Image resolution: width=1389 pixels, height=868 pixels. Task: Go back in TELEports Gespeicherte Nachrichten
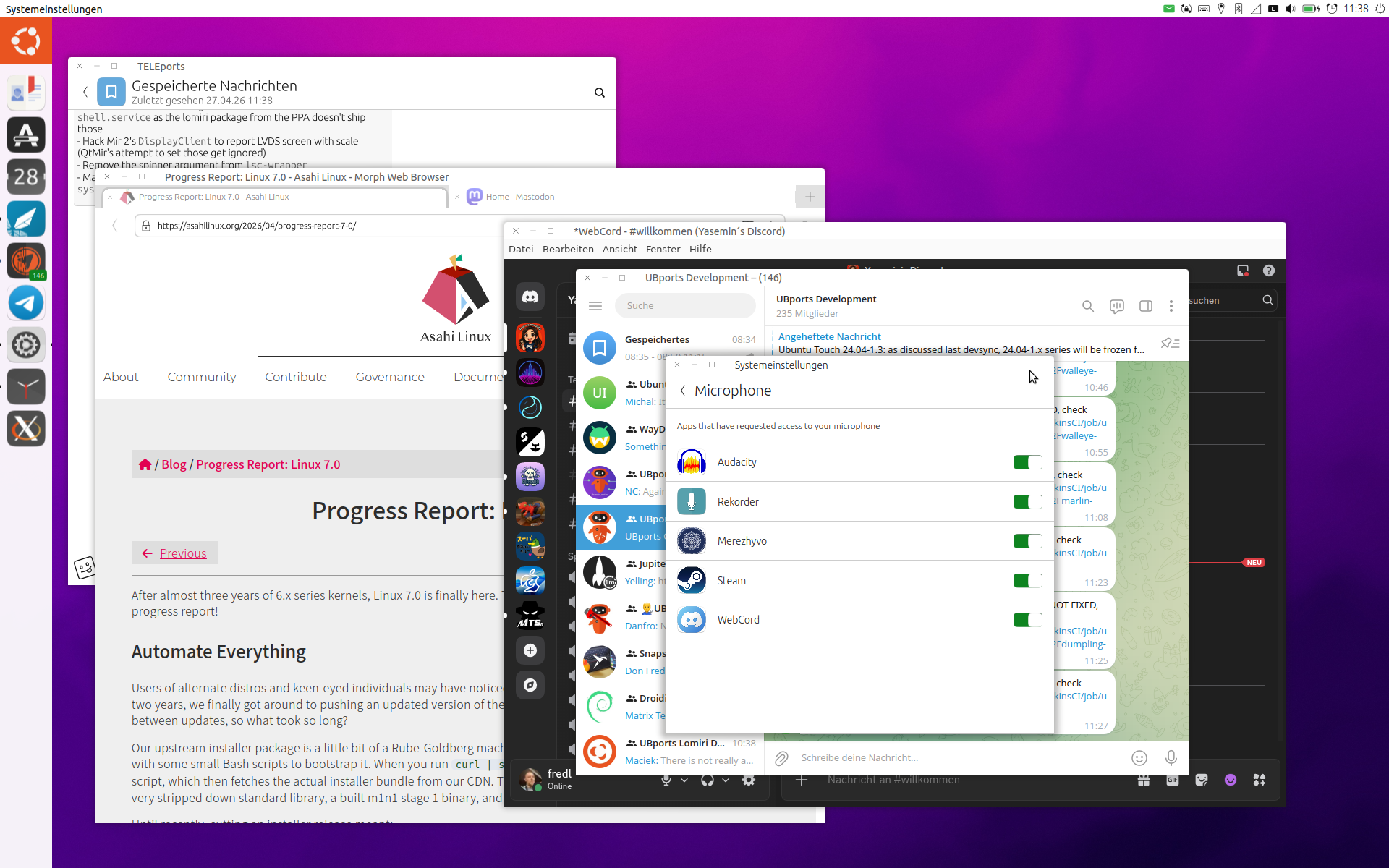pos(85,92)
